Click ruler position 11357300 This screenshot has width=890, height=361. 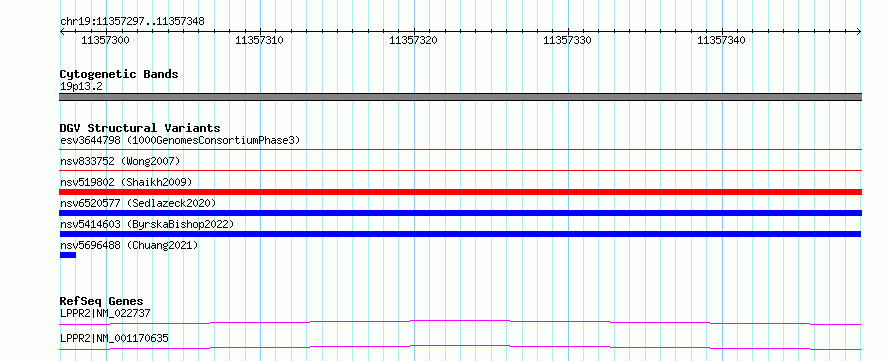click(x=106, y=40)
